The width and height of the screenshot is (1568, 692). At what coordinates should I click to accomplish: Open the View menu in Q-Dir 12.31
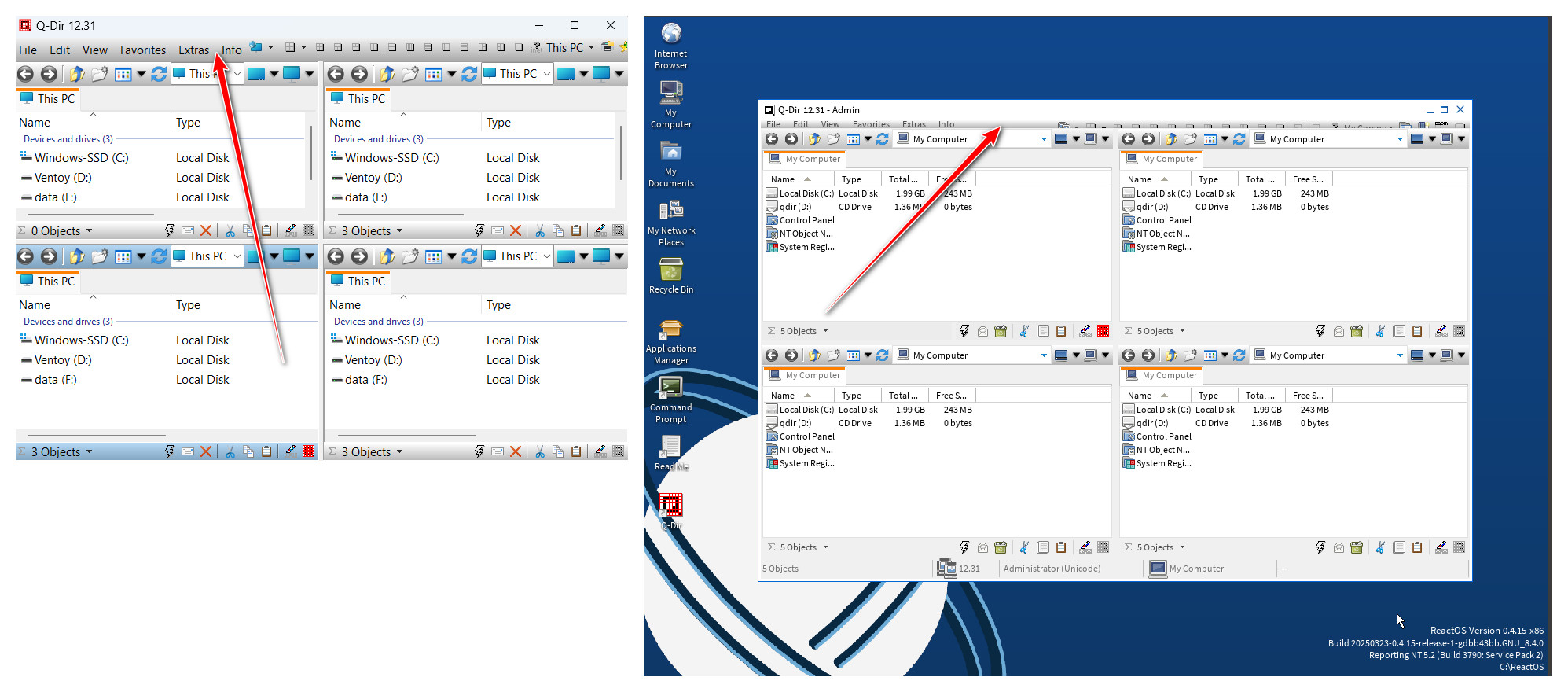(95, 50)
